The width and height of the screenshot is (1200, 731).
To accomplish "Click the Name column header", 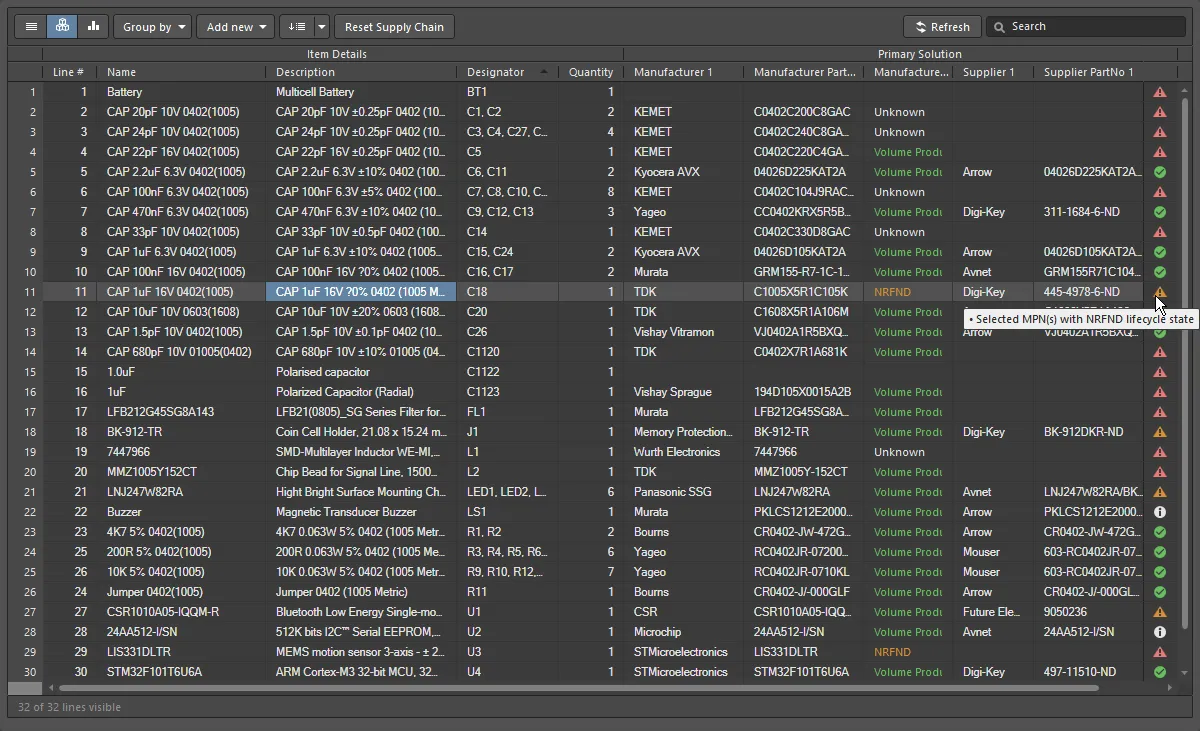I will coord(181,72).
